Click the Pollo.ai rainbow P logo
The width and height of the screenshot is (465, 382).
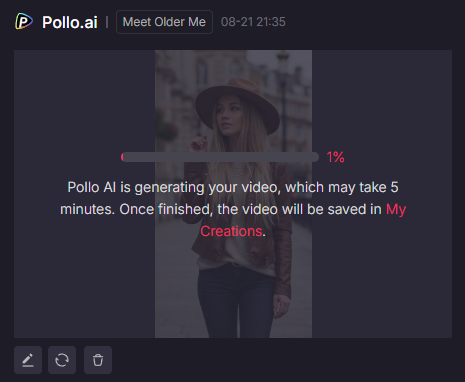point(24,22)
